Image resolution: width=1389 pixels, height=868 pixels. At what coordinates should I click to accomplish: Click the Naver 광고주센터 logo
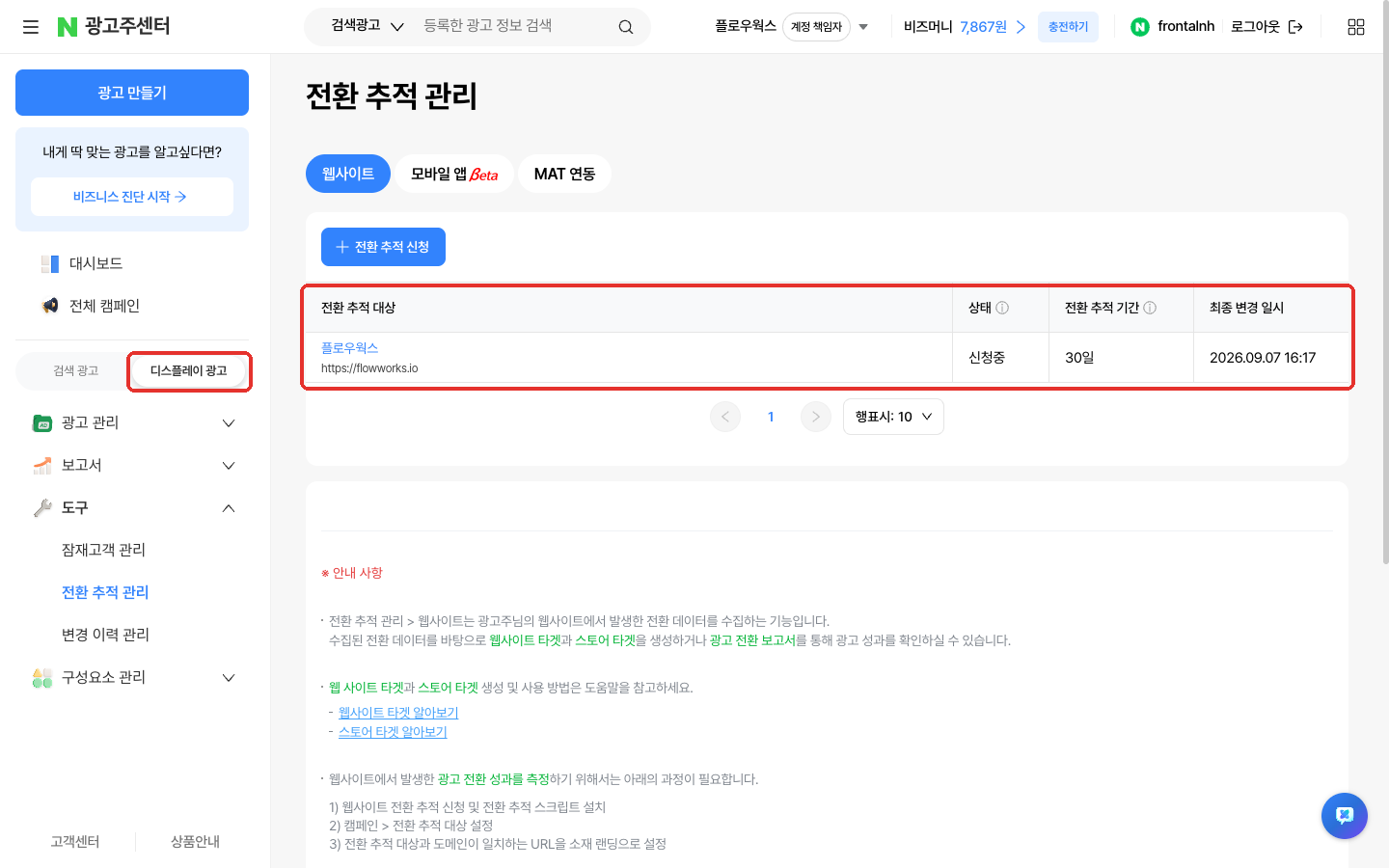click(114, 26)
